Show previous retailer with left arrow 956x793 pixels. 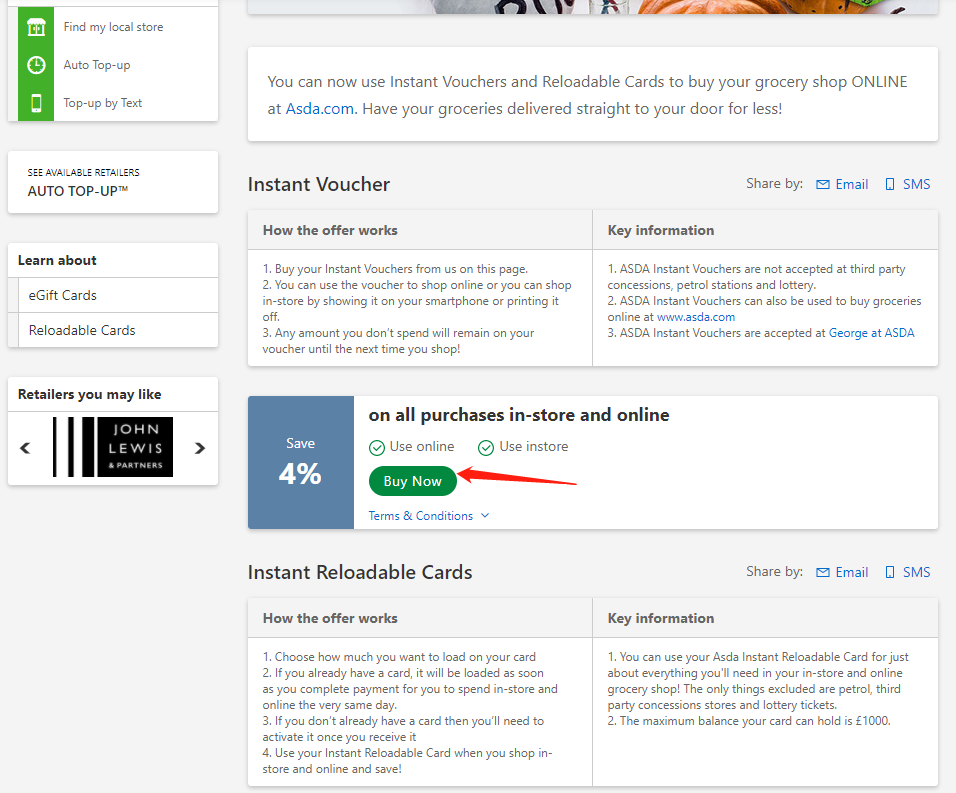[26, 448]
